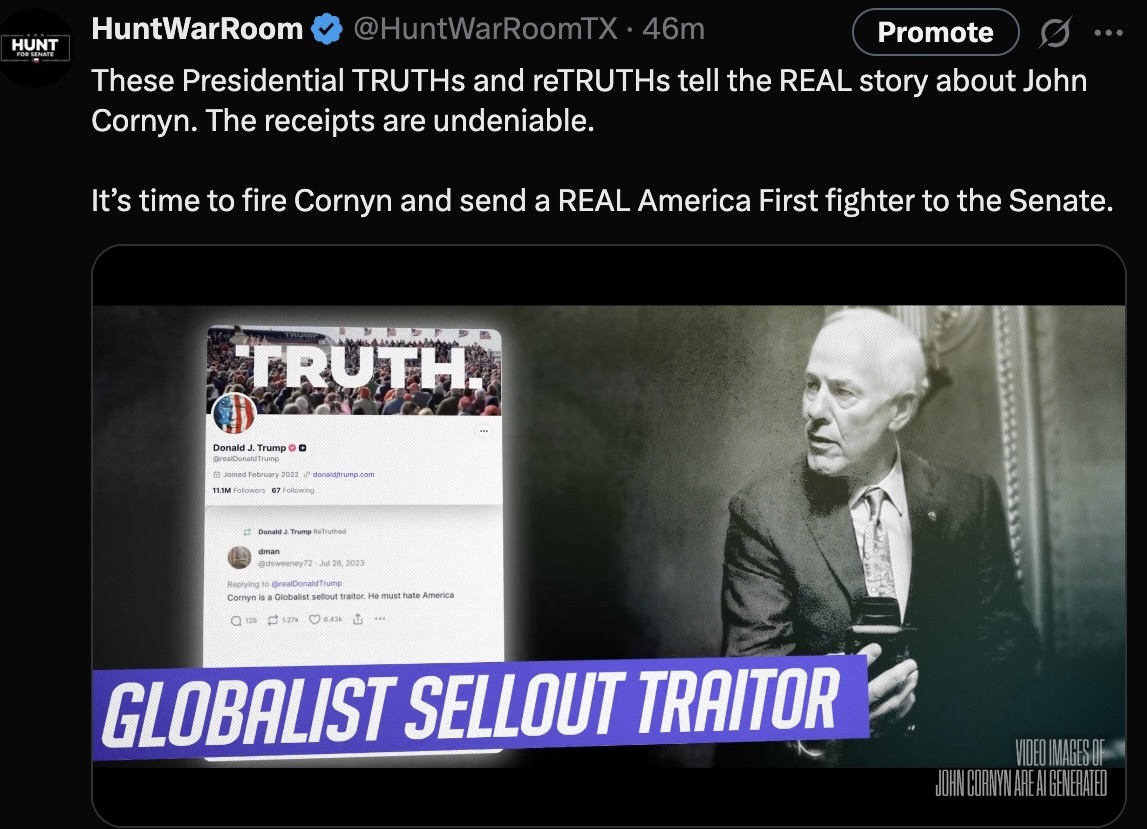This screenshot has height=829, width=1147.
Task: Click the share upload icon under the retruth
Action: point(358,619)
